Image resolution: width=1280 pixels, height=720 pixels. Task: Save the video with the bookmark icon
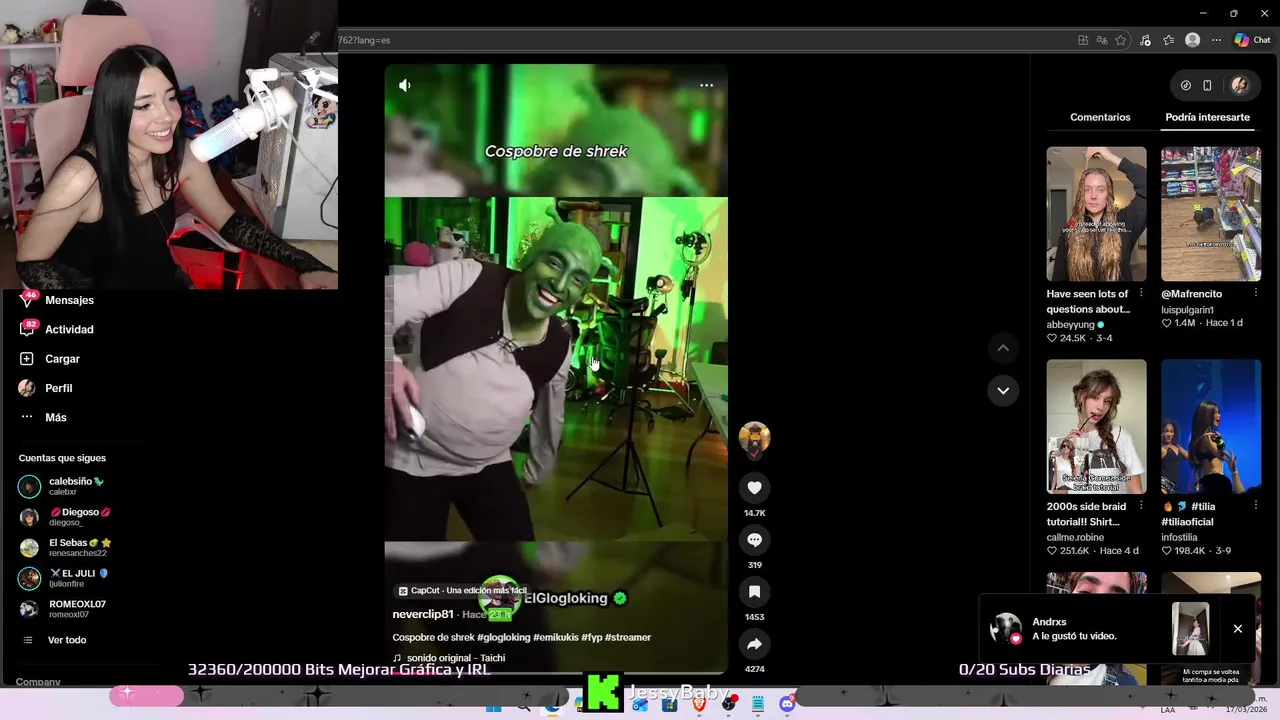tap(754, 592)
